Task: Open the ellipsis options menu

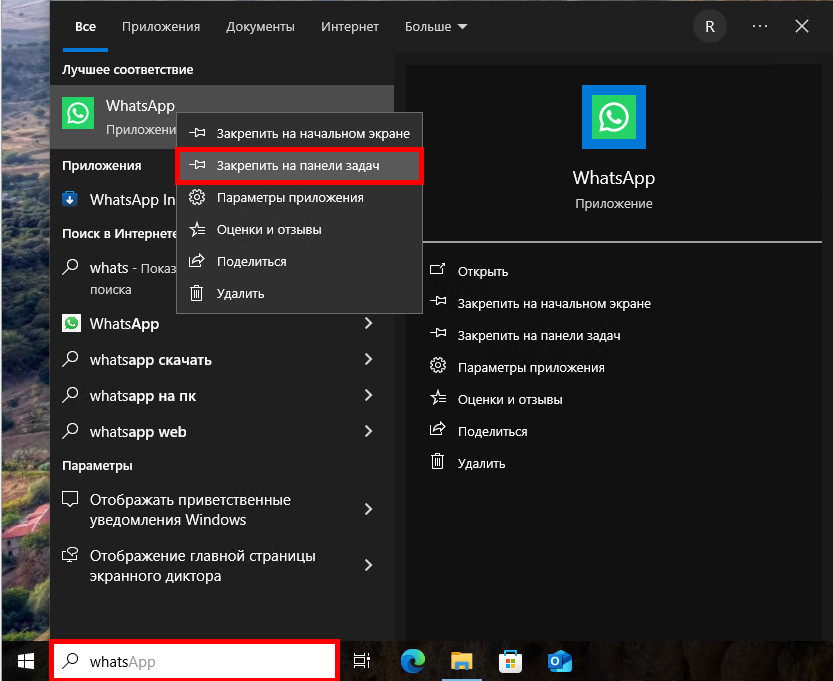Action: click(x=757, y=27)
